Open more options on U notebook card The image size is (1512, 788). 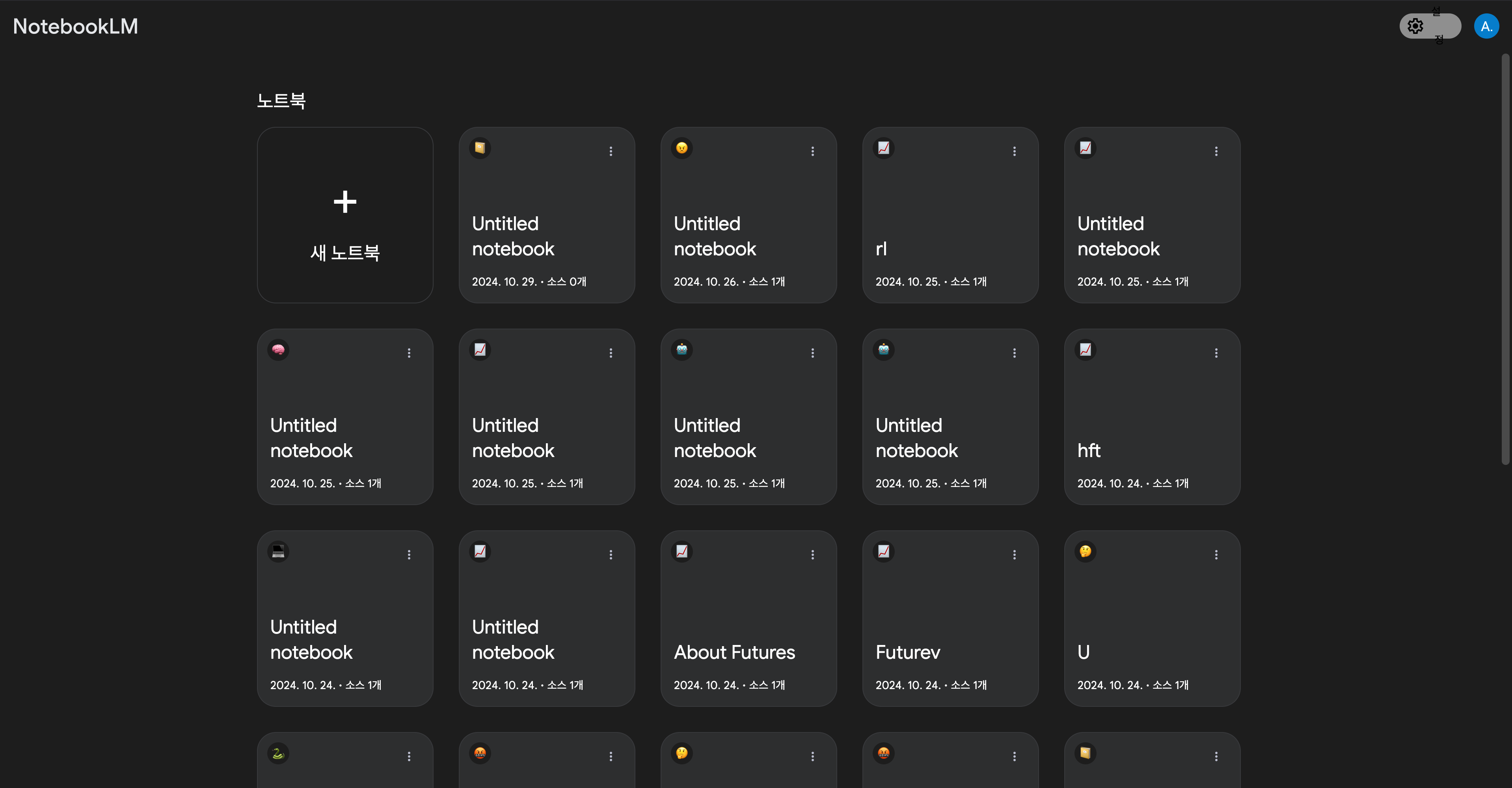[x=1216, y=555]
